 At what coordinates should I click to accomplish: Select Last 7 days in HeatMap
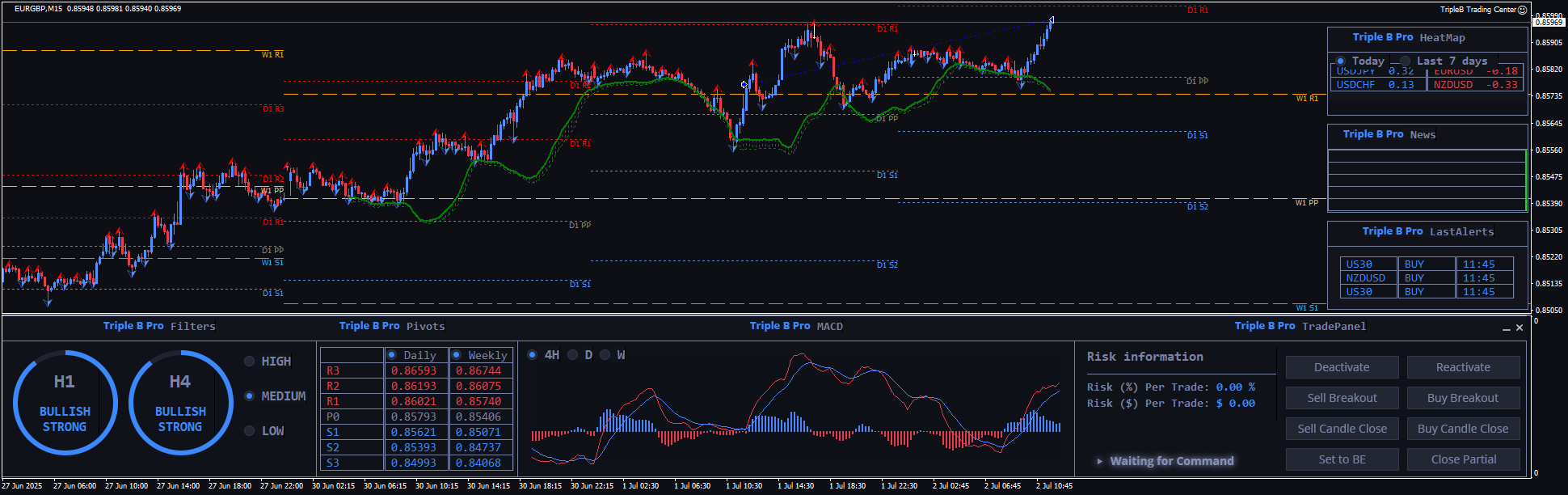tap(1406, 61)
